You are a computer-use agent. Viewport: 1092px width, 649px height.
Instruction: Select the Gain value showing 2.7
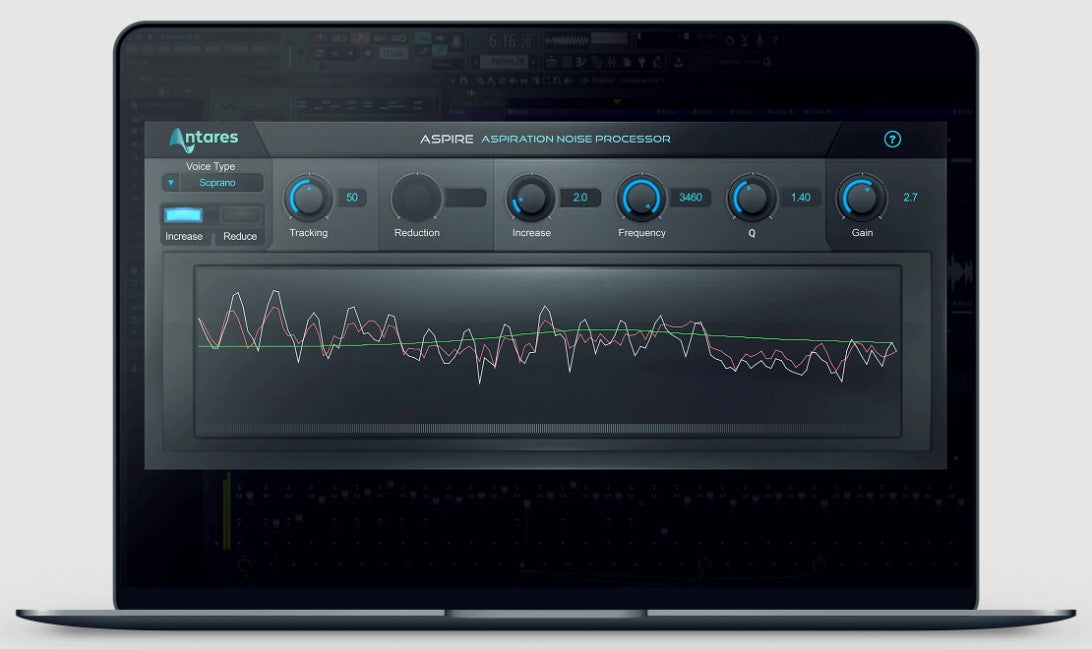910,198
